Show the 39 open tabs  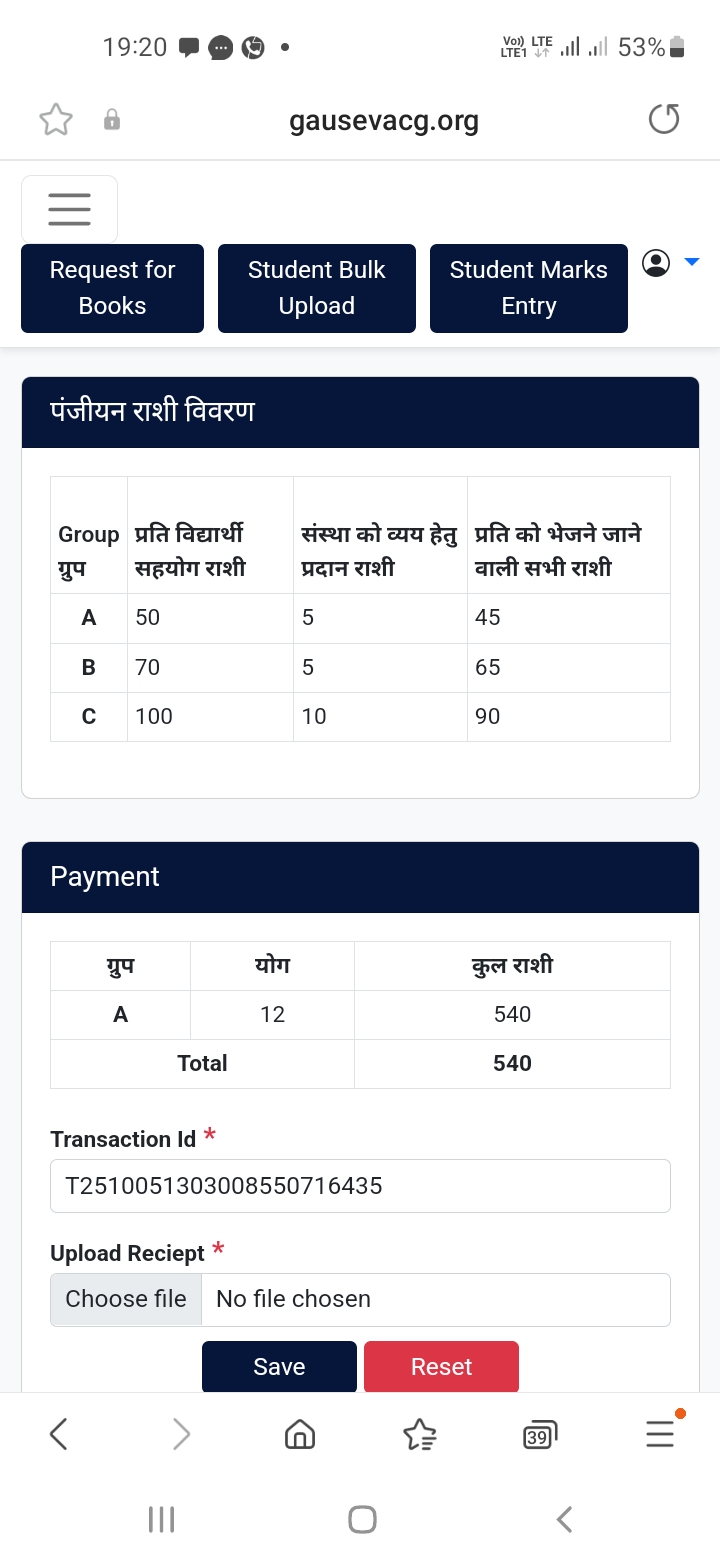click(540, 1435)
